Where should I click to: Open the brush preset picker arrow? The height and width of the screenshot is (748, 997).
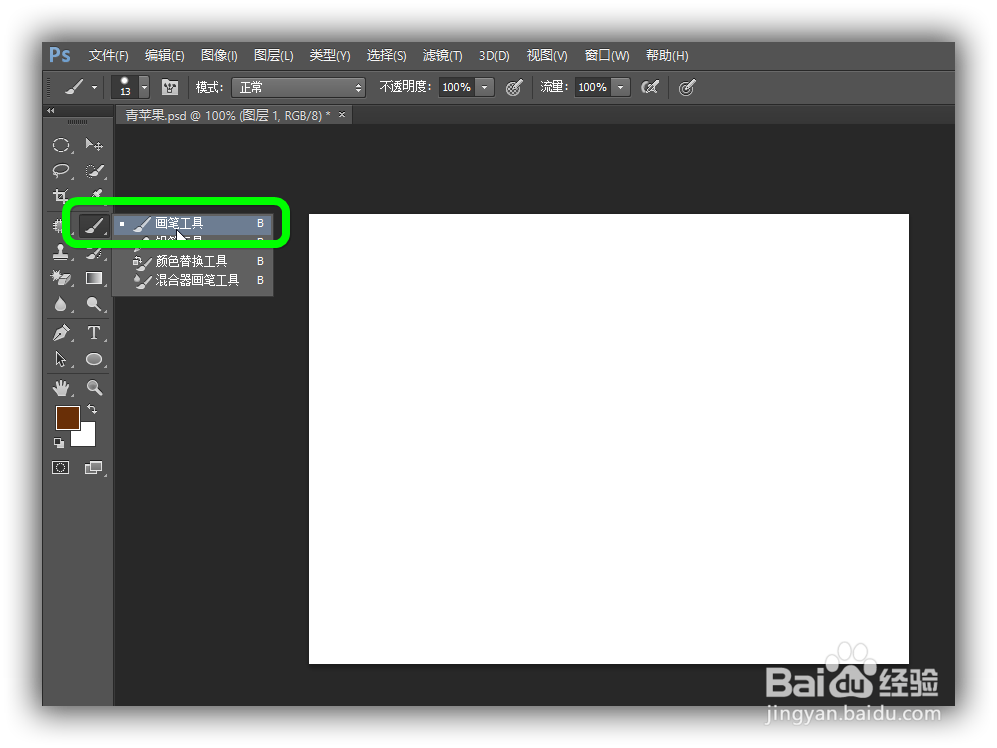pyautogui.click(x=144, y=87)
